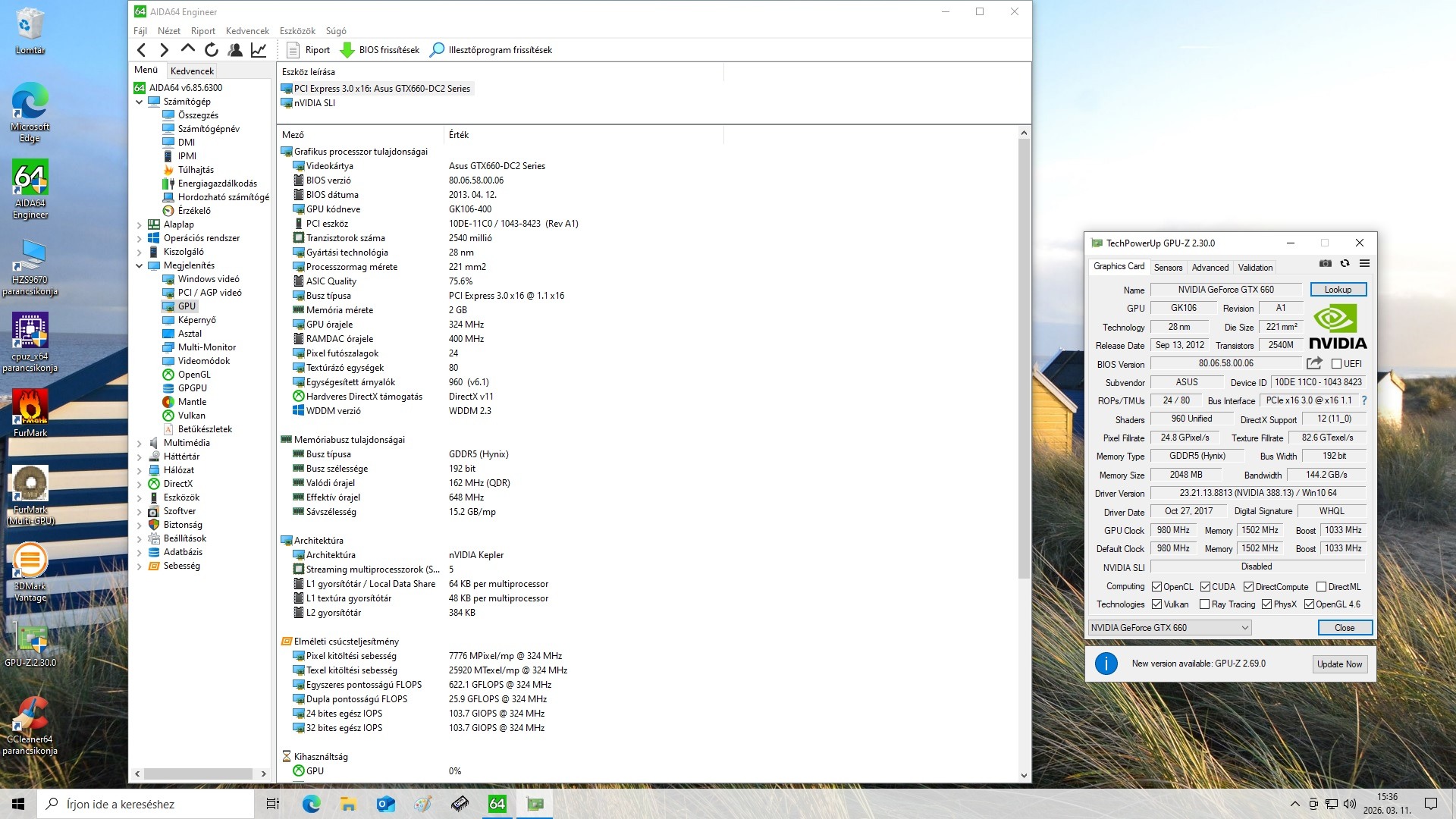
Task: Toggle the Ray Tracing checkbox
Action: [x=1204, y=604]
